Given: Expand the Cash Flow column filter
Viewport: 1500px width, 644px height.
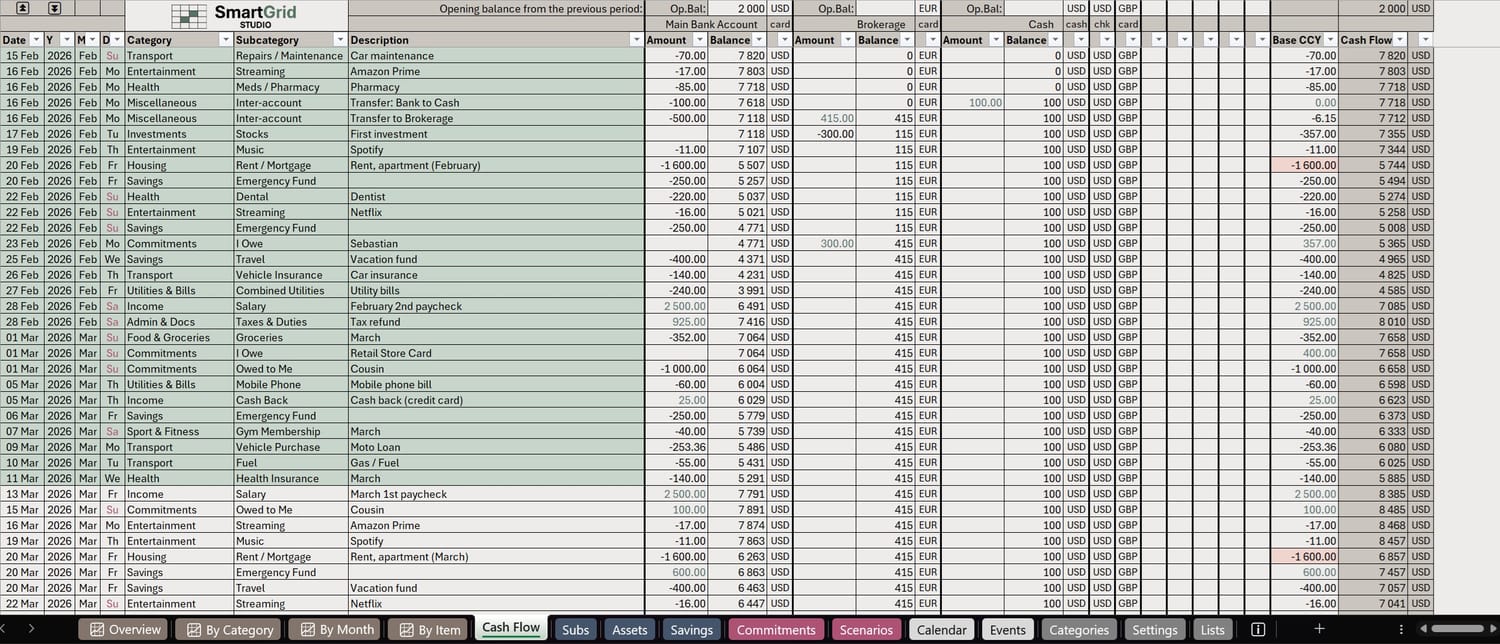Looking at the screenshot, I should tap(1424, 40).
